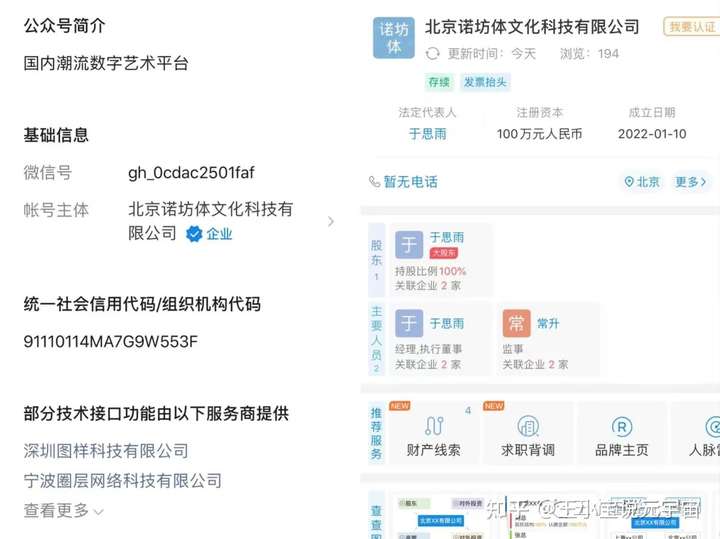Click the WeChat ID gh_0cdac2501faf
Image resolution: width=720 pixels, height=539 pixels.
[191, 173]
